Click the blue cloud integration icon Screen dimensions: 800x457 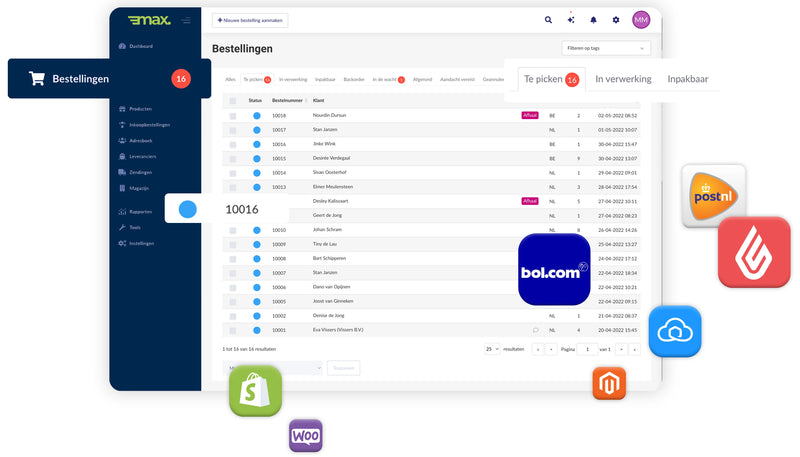[x=675, y=332]
